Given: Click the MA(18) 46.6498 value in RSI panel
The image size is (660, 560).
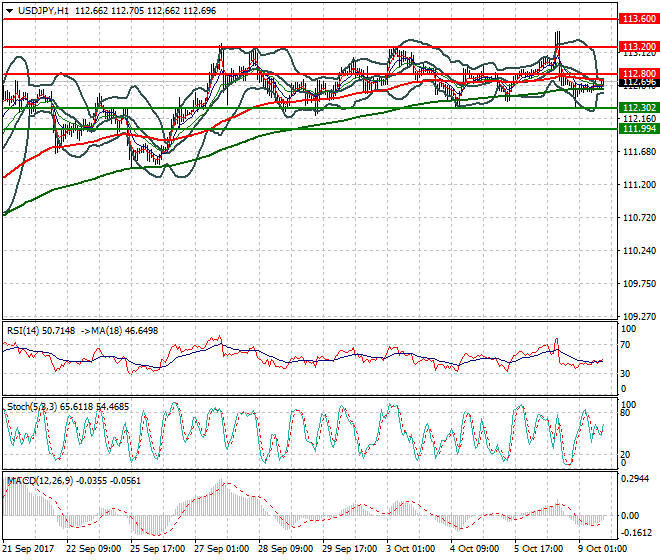Looking at the screenshot, I should (125, 331).
